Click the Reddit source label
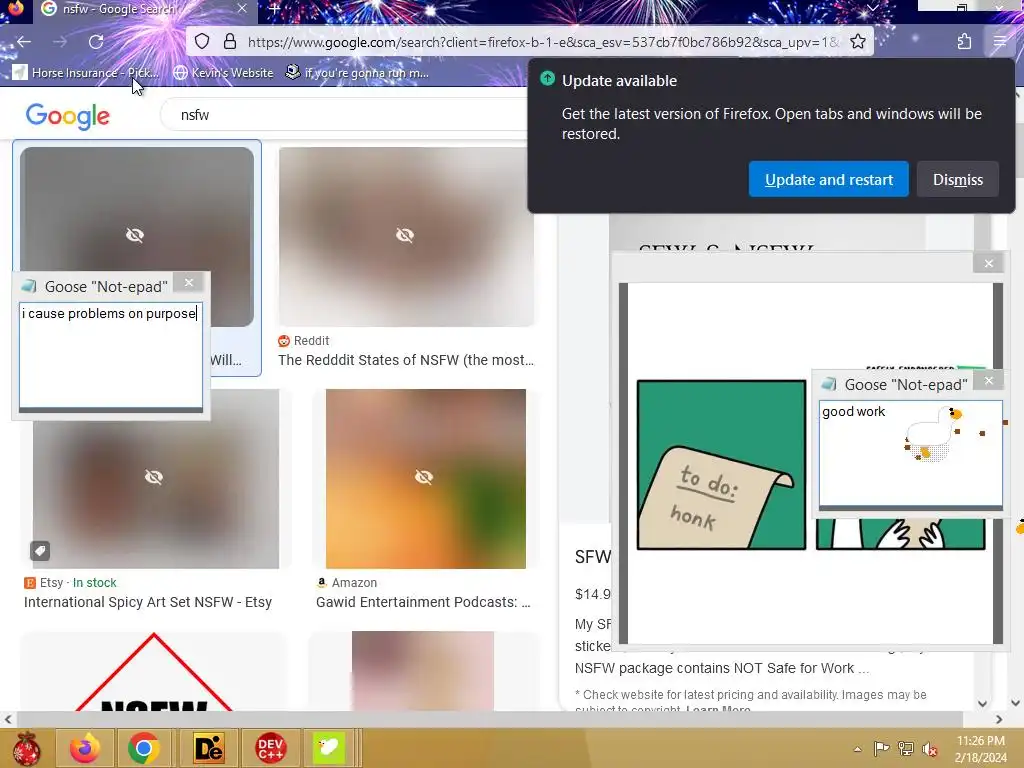Screen dimensions: 1024x768 (x=304, y=341)
